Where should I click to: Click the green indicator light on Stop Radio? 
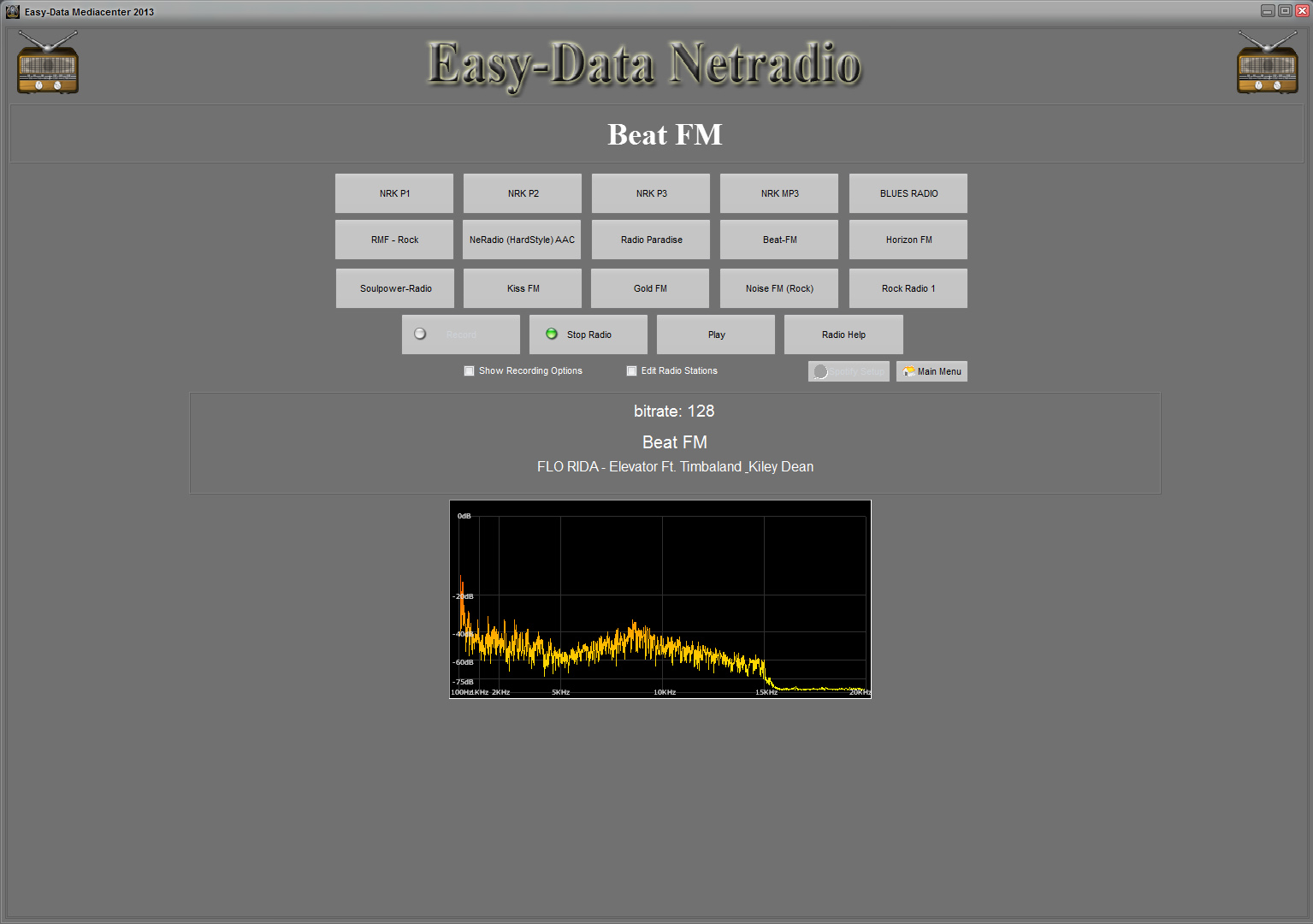pyautogui.click(x=552, y=334)
